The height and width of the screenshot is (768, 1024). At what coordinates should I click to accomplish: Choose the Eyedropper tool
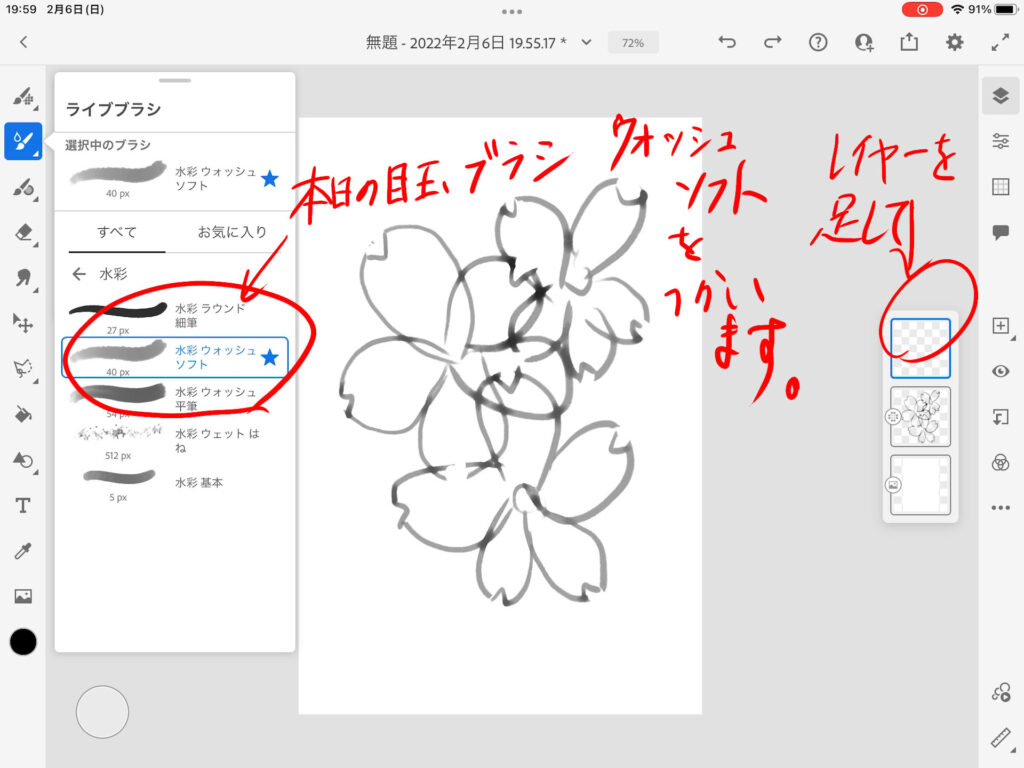tap(23, 551)
